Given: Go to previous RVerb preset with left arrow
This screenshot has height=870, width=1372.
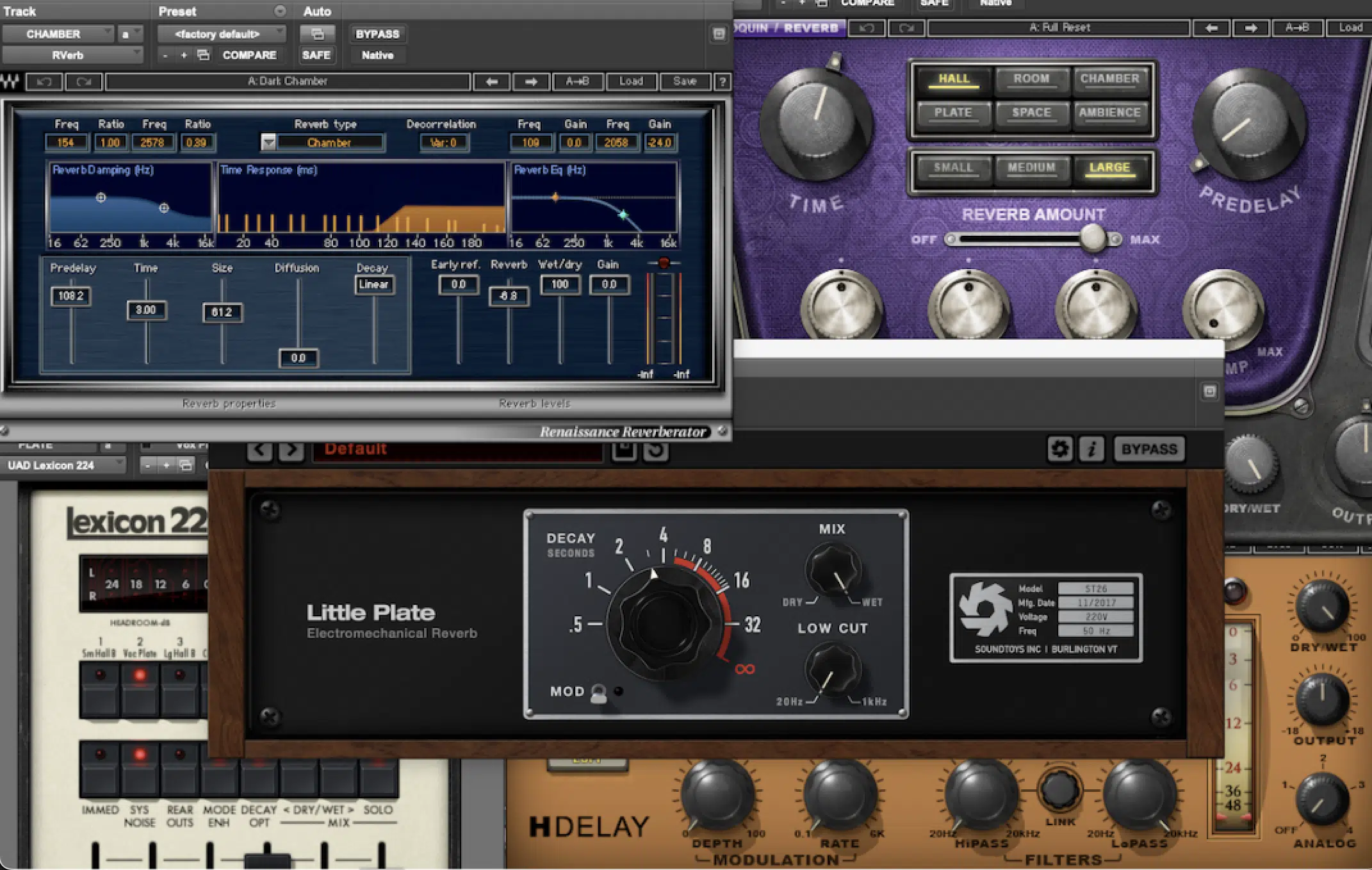Looking at the screenshot, I should pos(491,81).
